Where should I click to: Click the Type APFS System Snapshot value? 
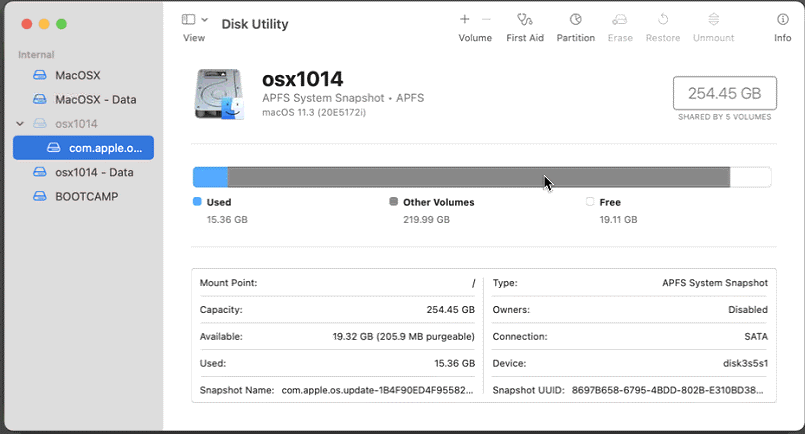(715, 283)
